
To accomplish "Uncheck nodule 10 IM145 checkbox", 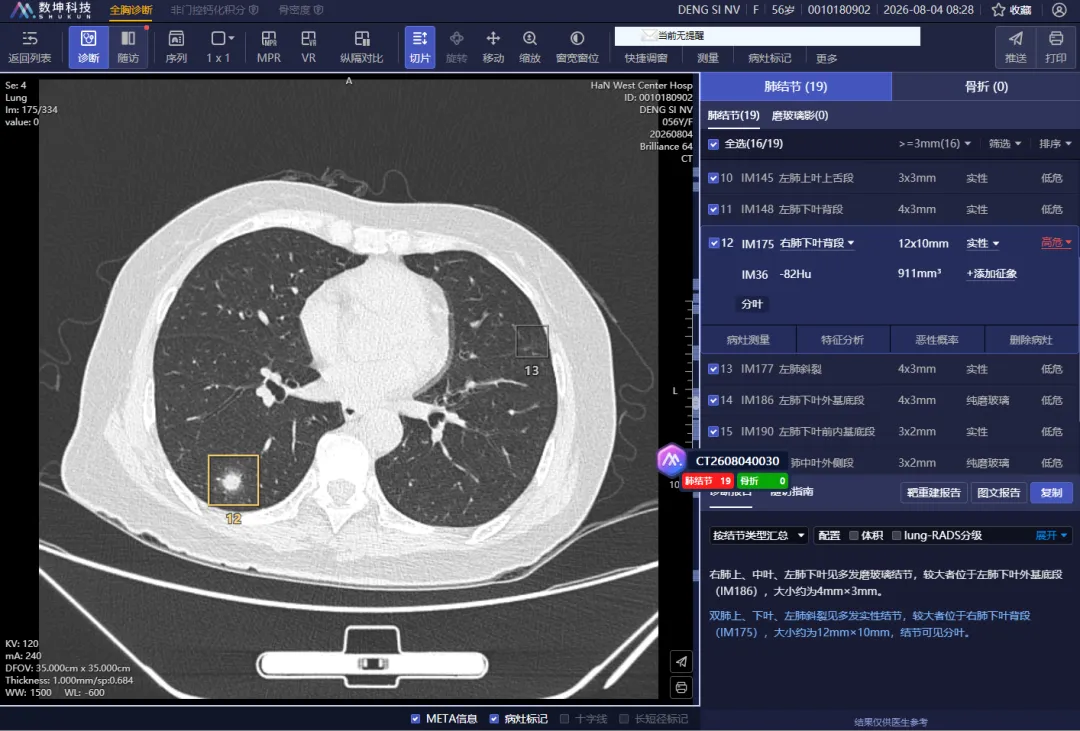I will click(714, 178).
